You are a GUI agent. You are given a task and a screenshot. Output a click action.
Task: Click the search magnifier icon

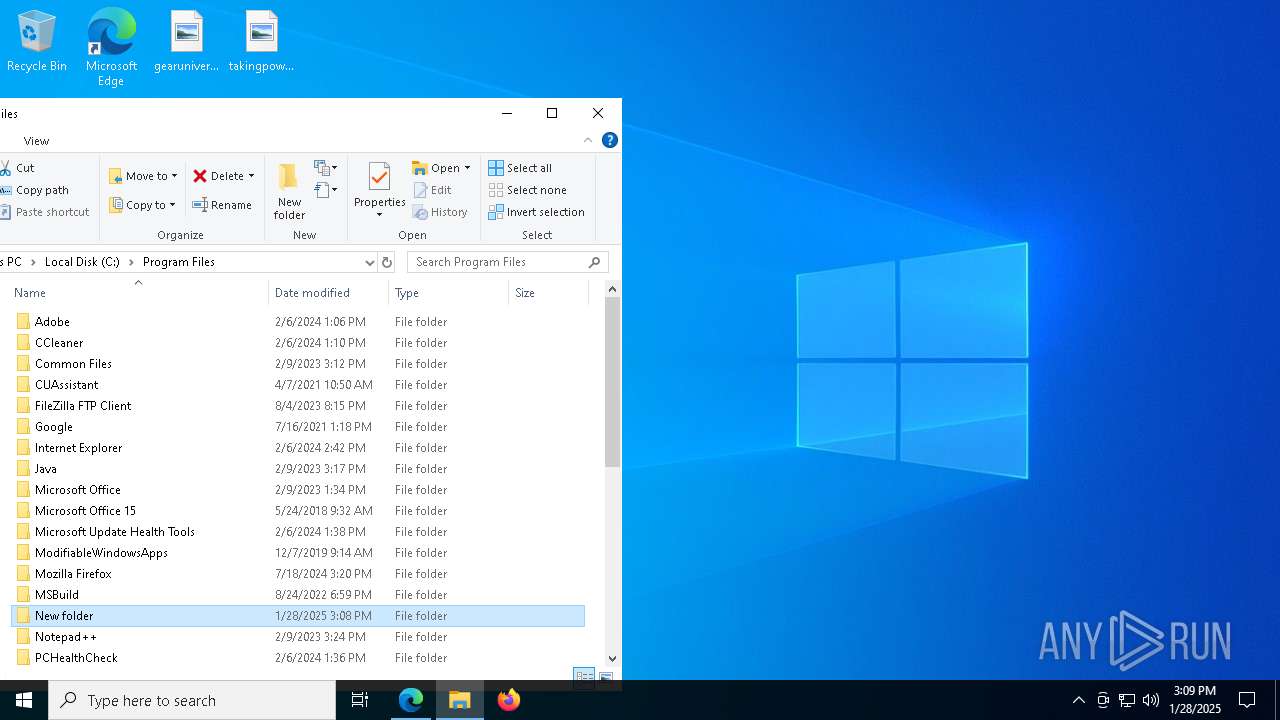pos(594,262)
